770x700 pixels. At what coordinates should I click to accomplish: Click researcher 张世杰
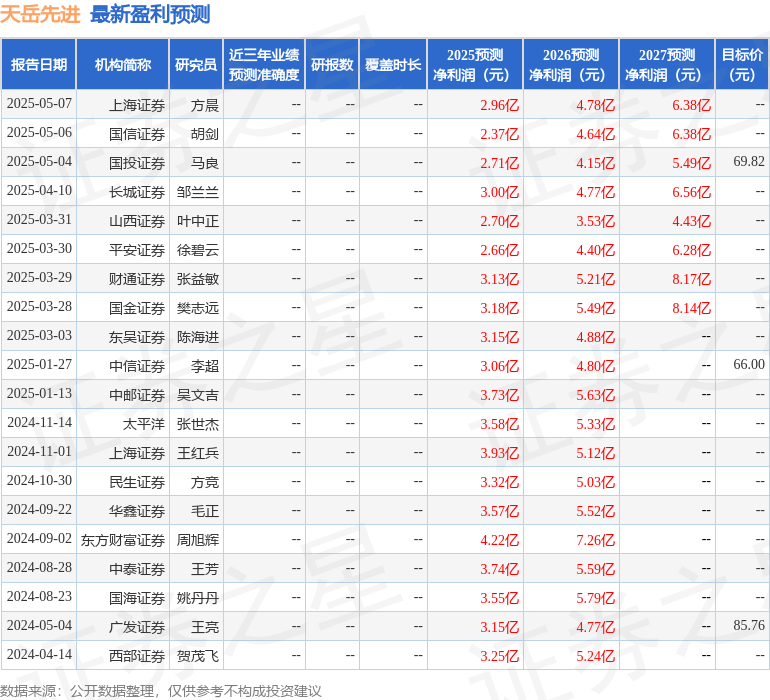tap(198, 424)
